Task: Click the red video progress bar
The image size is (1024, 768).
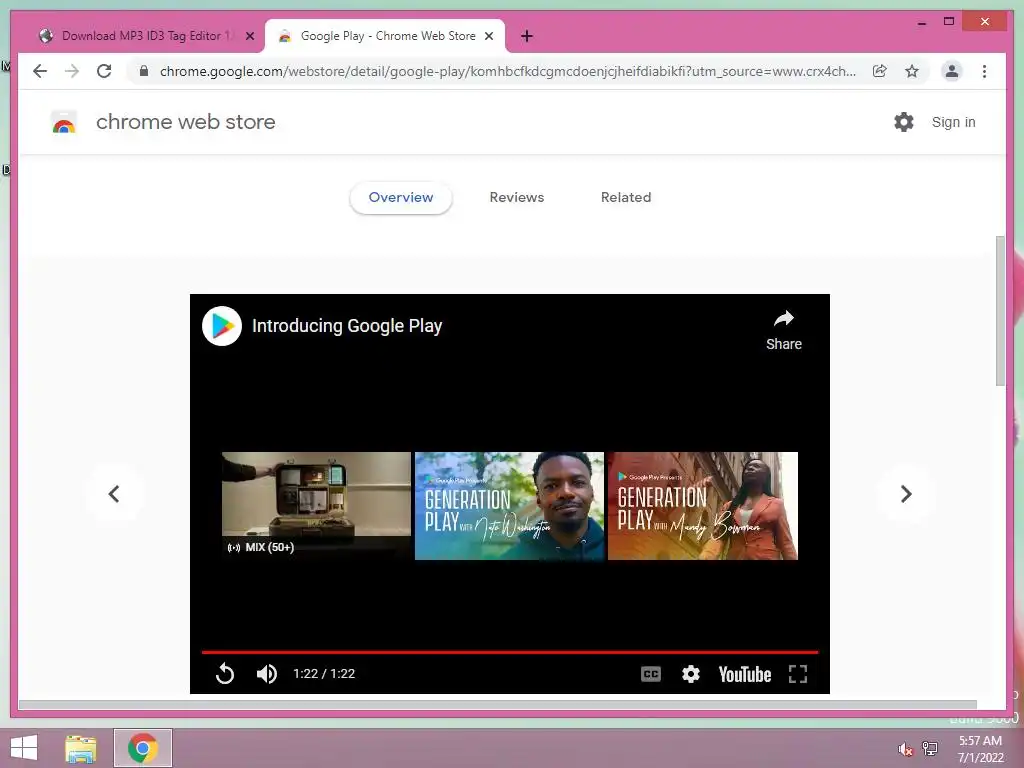Action: click(x=509, y=652)
